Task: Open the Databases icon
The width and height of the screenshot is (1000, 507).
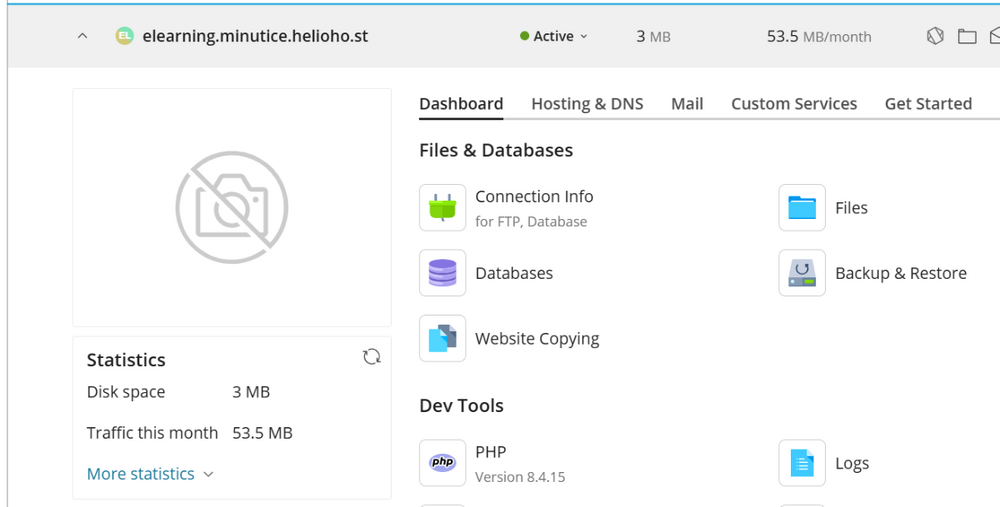Action: click(x=443, y=273)
